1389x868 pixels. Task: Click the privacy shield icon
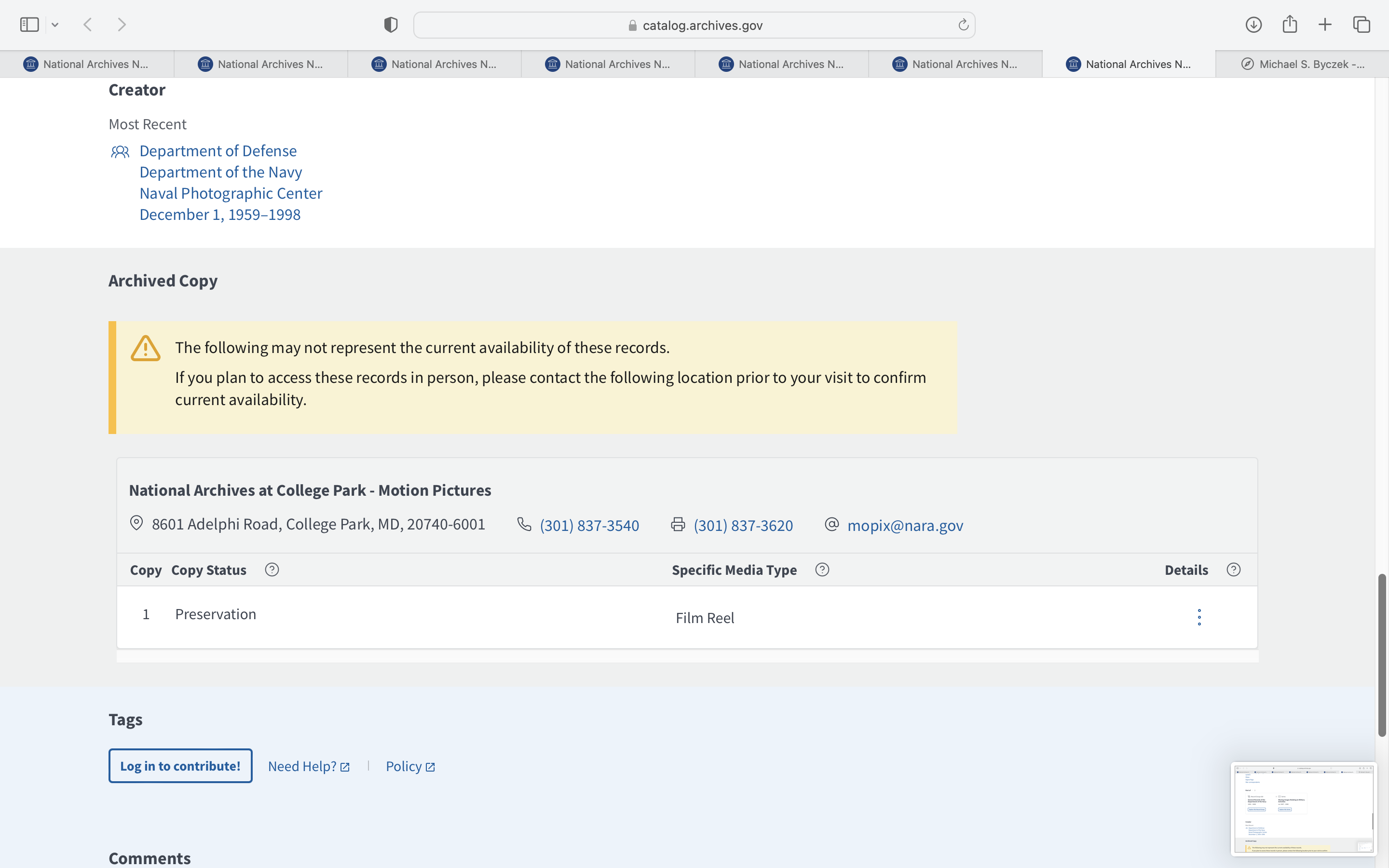coord(390,25)
